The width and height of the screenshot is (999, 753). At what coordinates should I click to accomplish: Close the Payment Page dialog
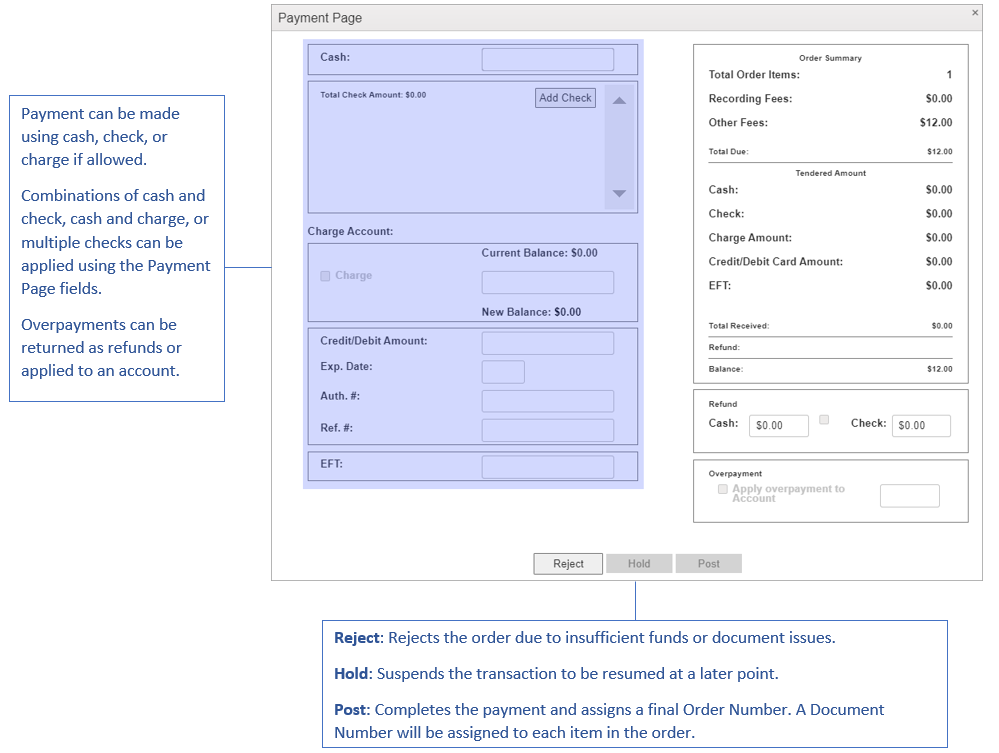[975, 13]
